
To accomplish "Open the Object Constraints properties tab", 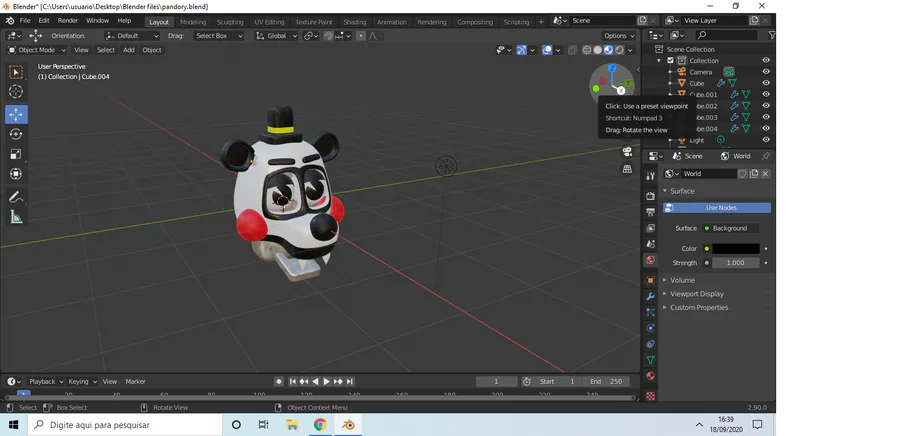I will [x=650, y=344].
